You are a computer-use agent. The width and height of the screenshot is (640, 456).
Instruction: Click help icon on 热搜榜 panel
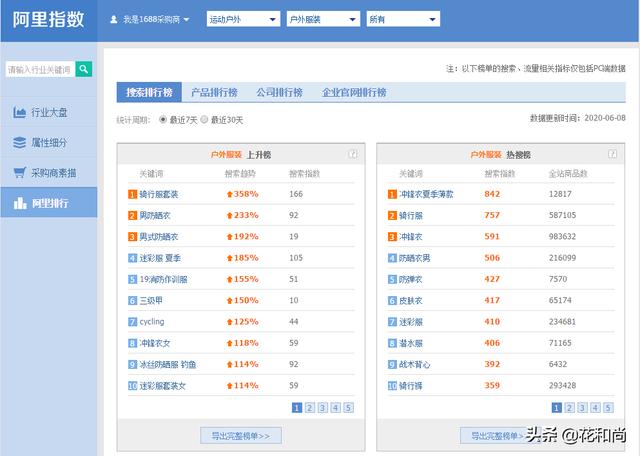[x=612, y=154]
